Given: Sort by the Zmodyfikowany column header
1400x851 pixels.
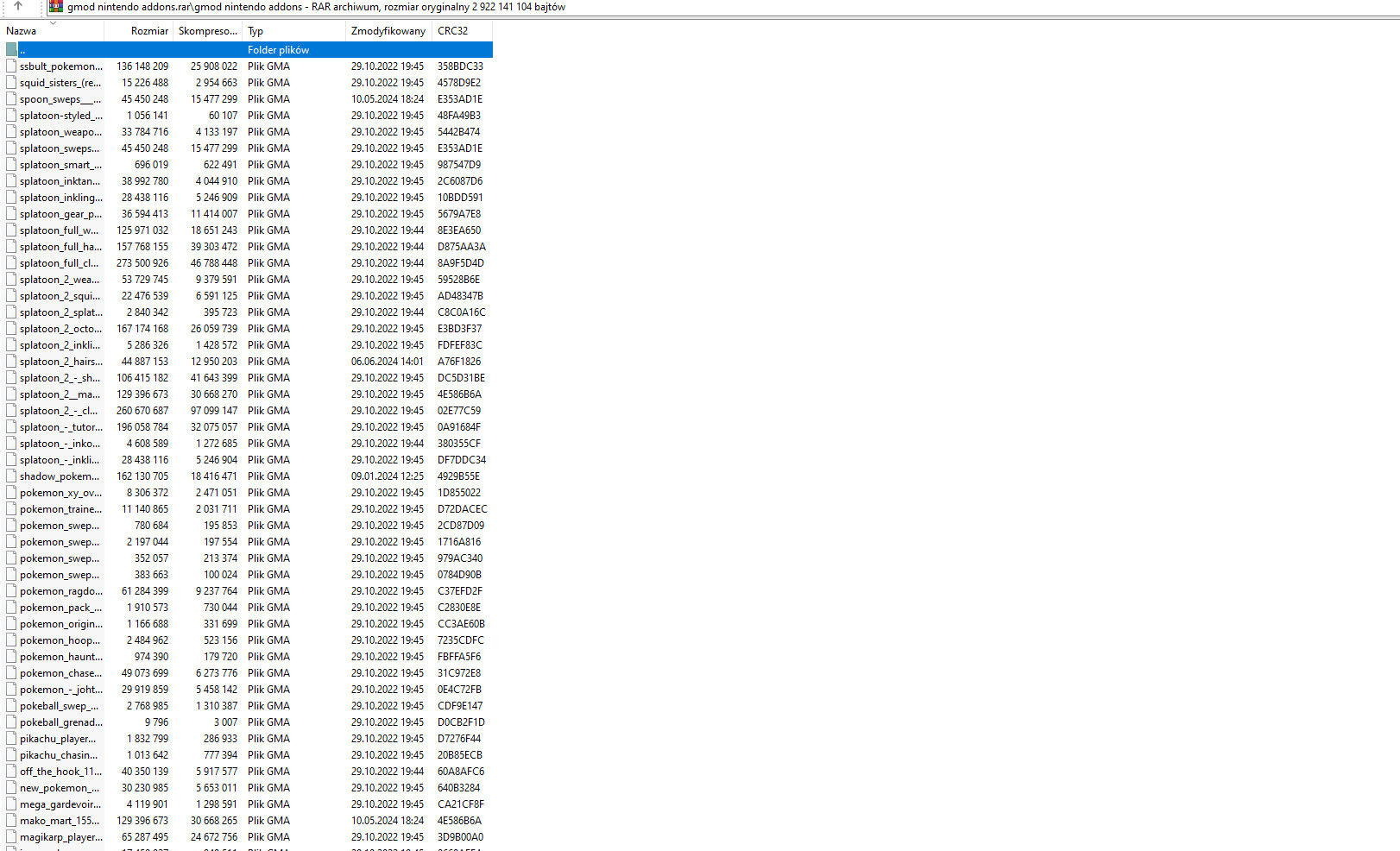Looking at the screenshot, I should (x=387, y=30).
